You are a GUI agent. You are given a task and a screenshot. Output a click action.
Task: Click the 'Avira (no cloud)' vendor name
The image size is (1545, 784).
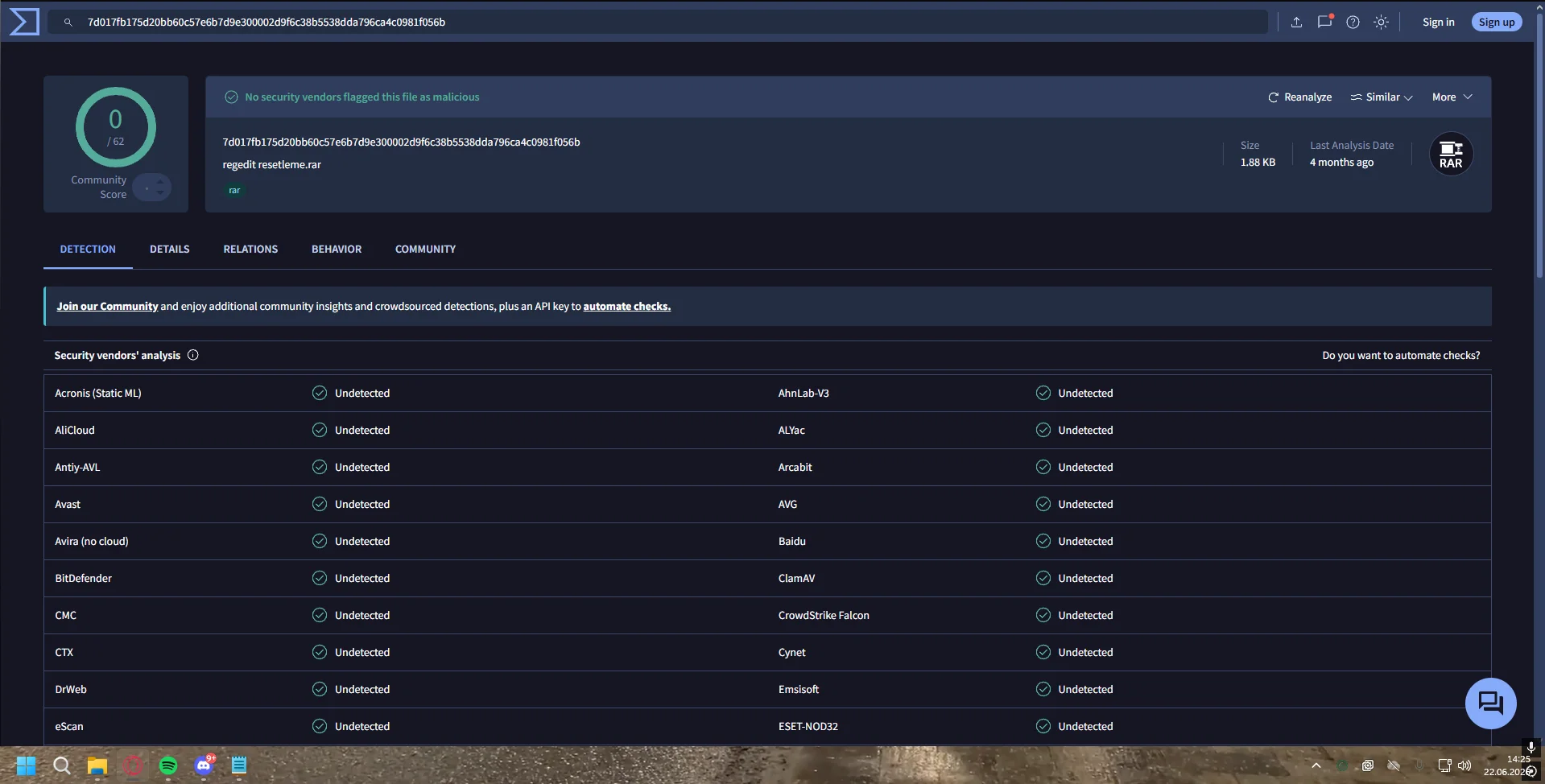click(92, 542)
